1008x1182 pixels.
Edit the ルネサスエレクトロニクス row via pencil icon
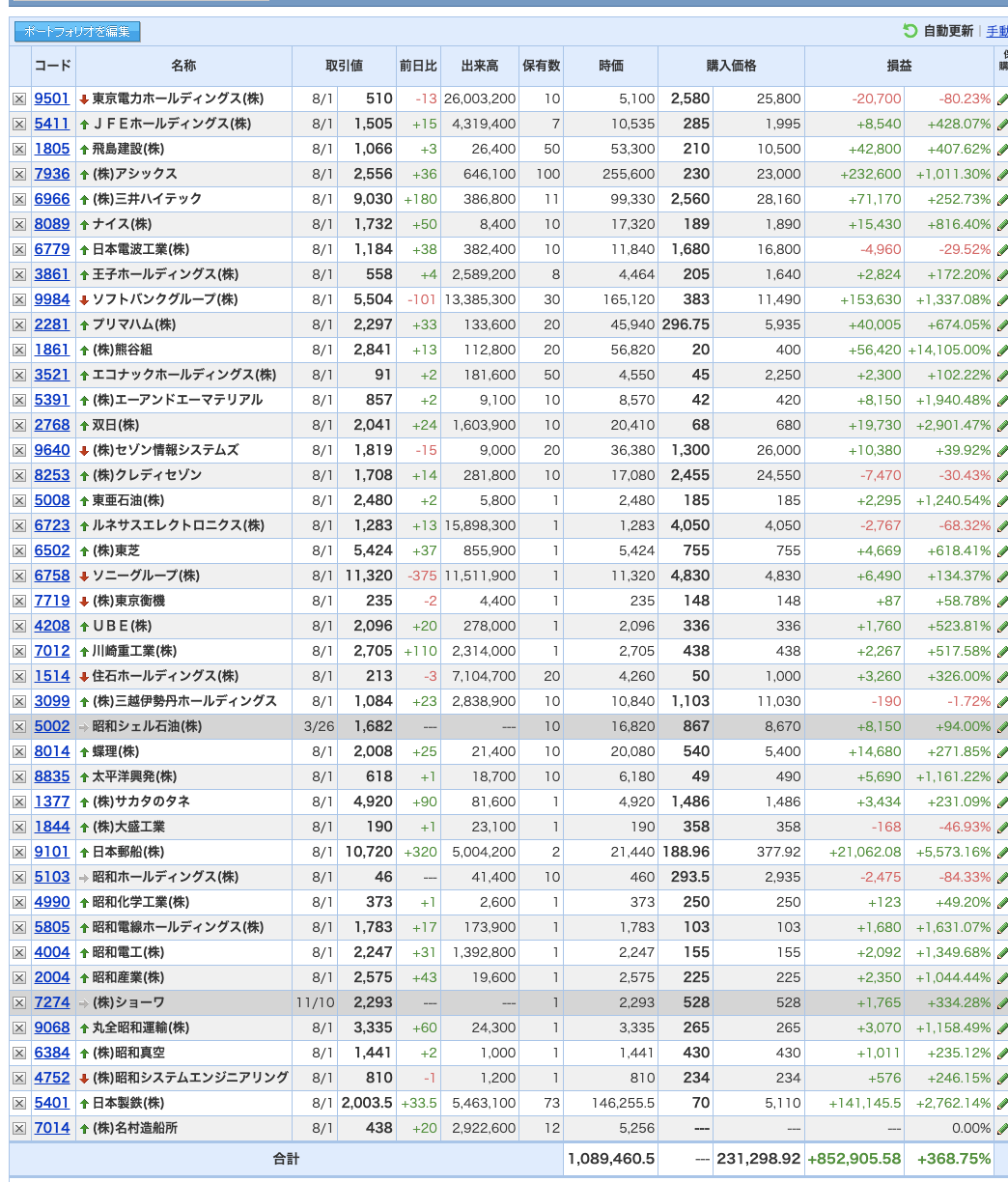click(x=1002, y=525)
